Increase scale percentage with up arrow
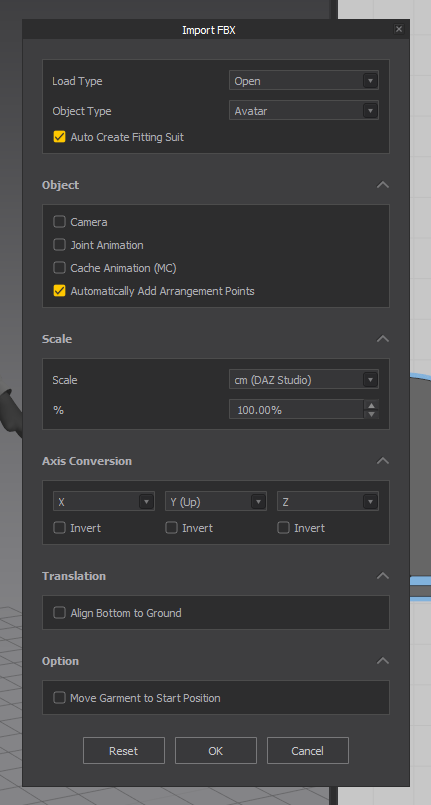Viewport: 431px width, 805px height. [x=371, y=405]
